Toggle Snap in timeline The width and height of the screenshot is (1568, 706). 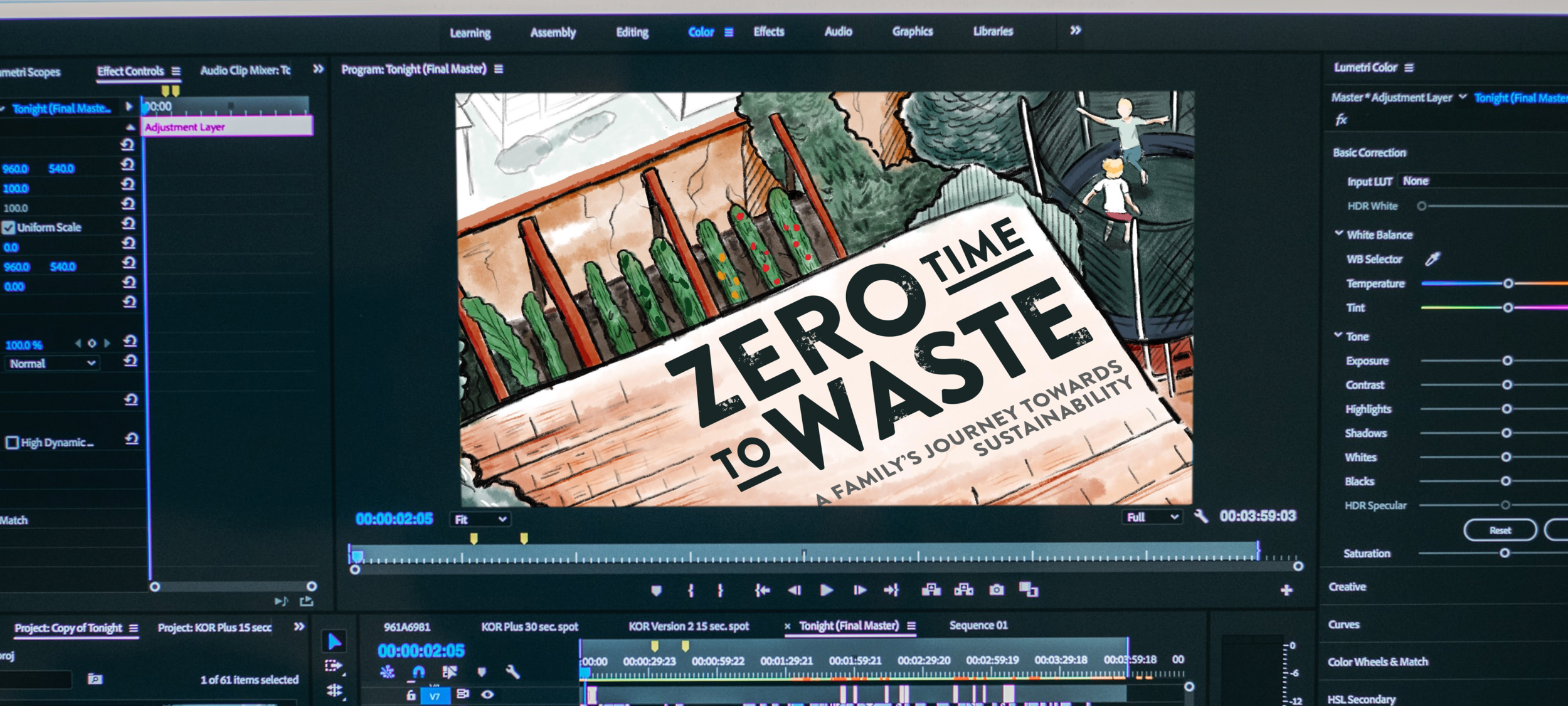pos(418,672)
